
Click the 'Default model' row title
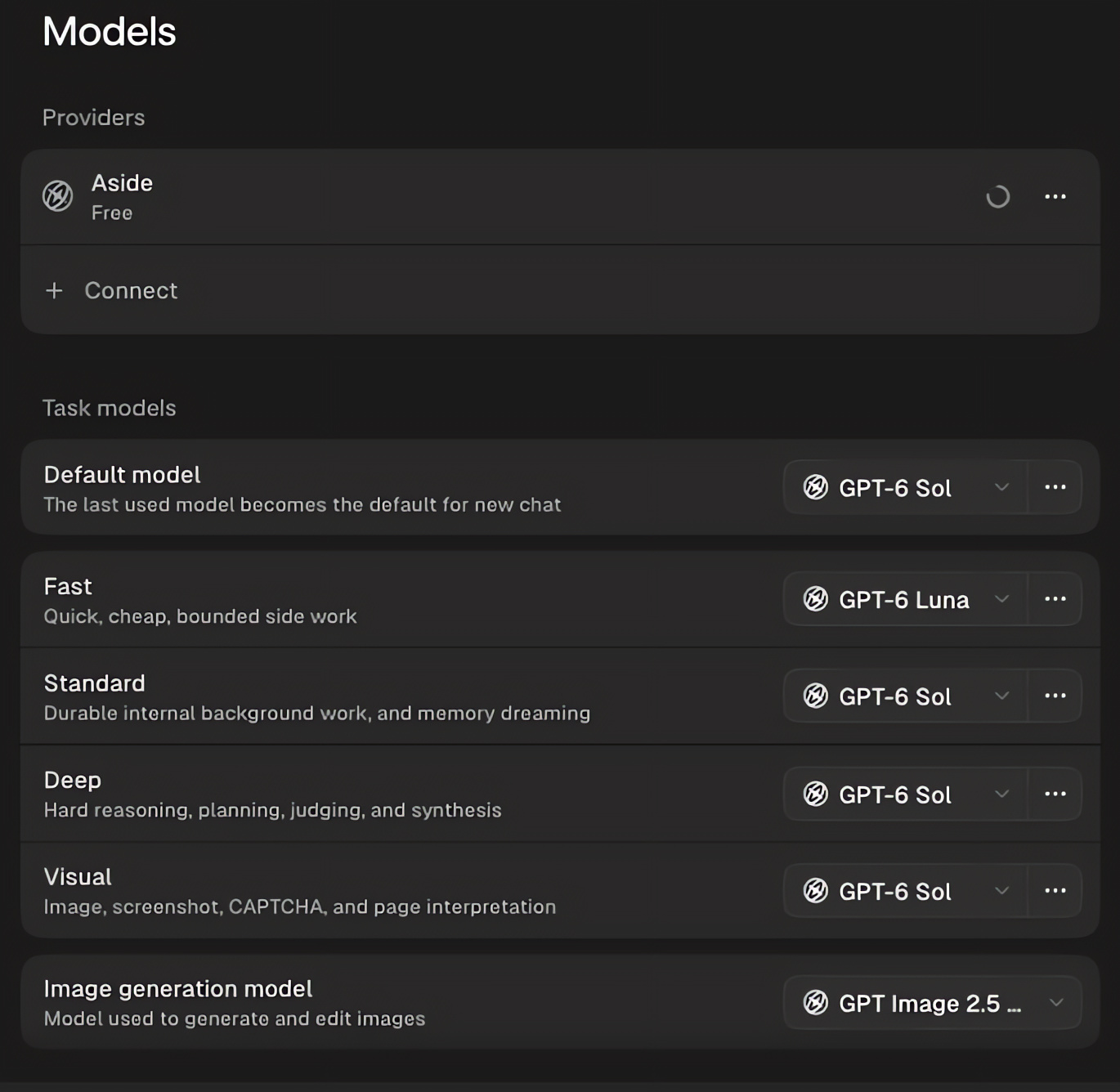(x=123, y=475)
